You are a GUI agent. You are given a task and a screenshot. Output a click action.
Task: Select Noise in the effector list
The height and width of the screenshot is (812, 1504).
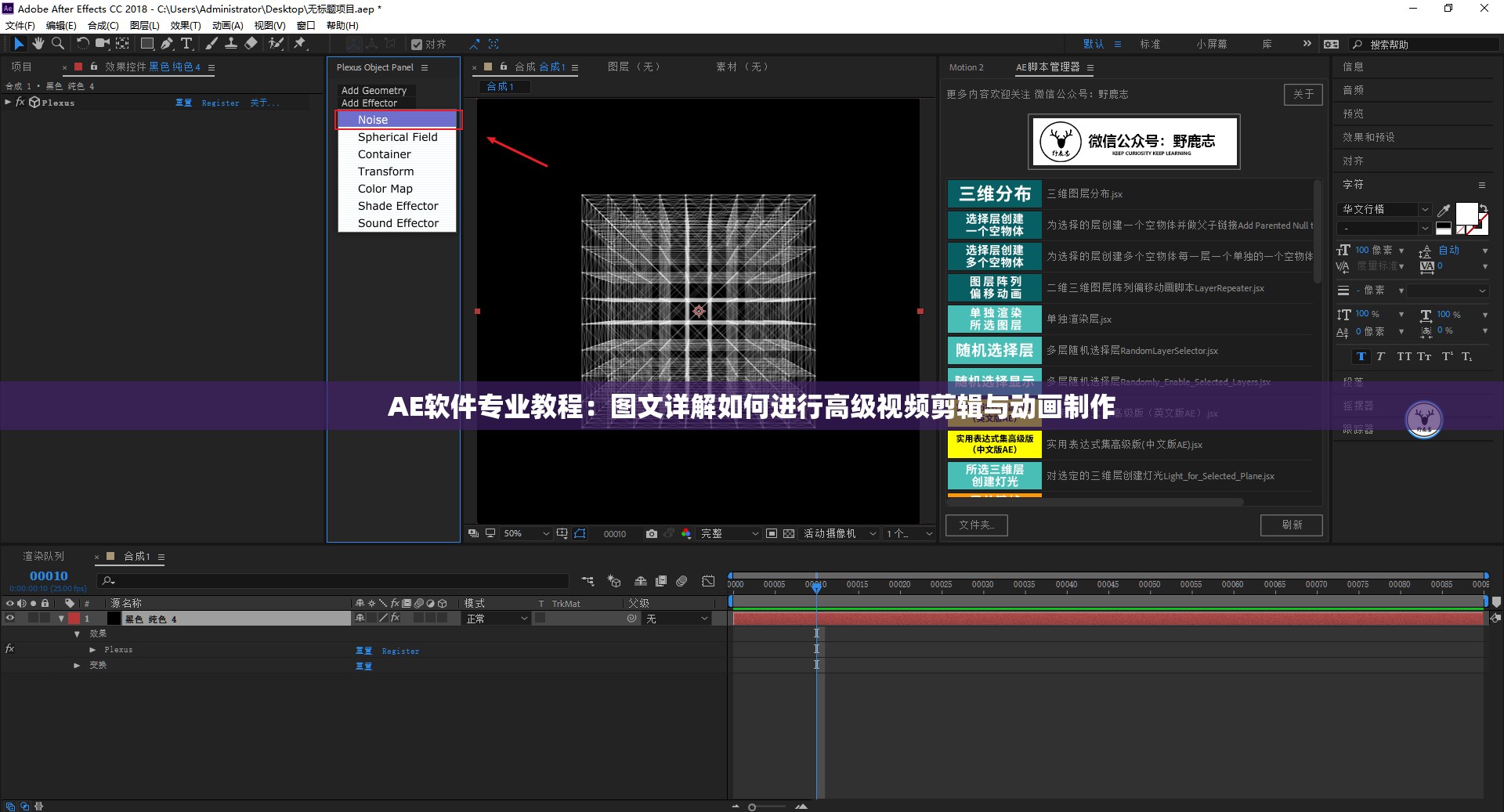[x=398, y=120]
